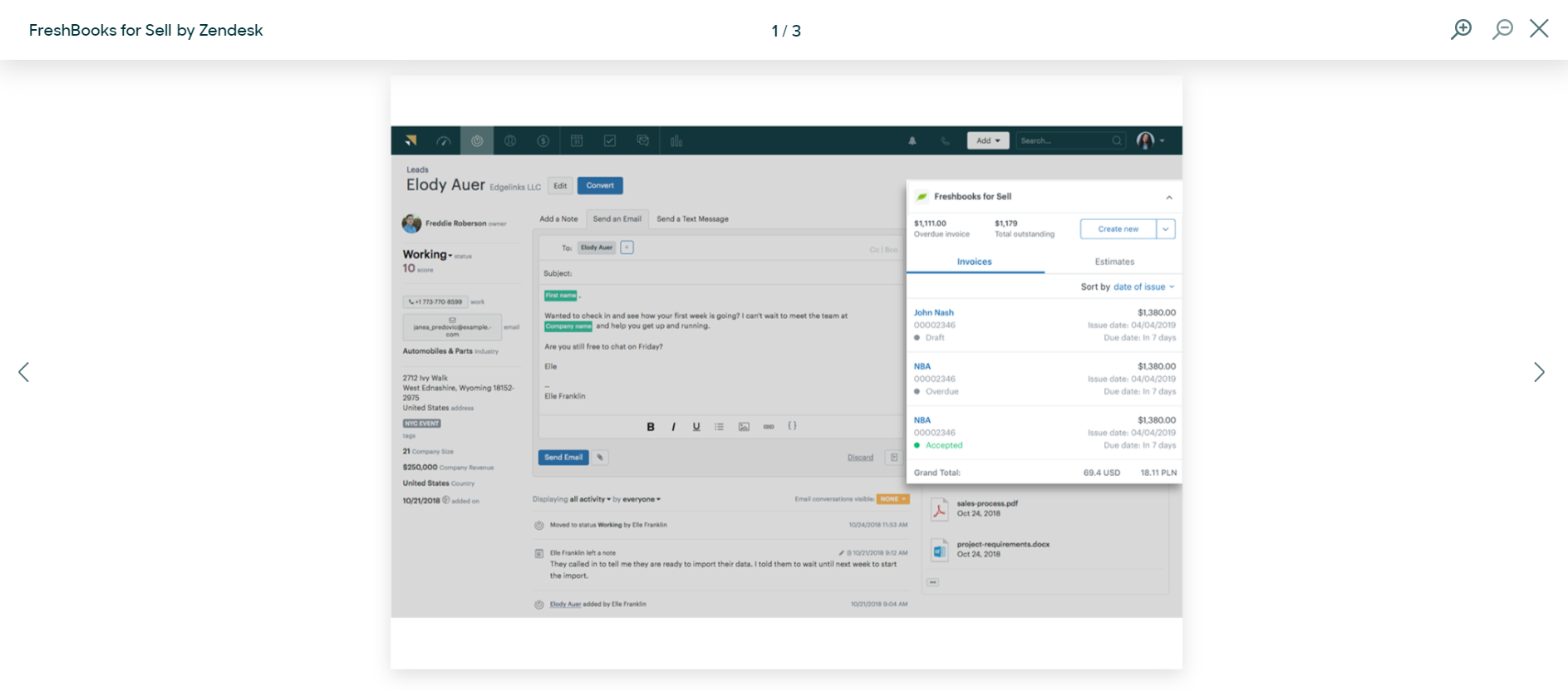Add a recipient with the plus button
Viewport: 1568px width, 691px height.
click(627, 247)
